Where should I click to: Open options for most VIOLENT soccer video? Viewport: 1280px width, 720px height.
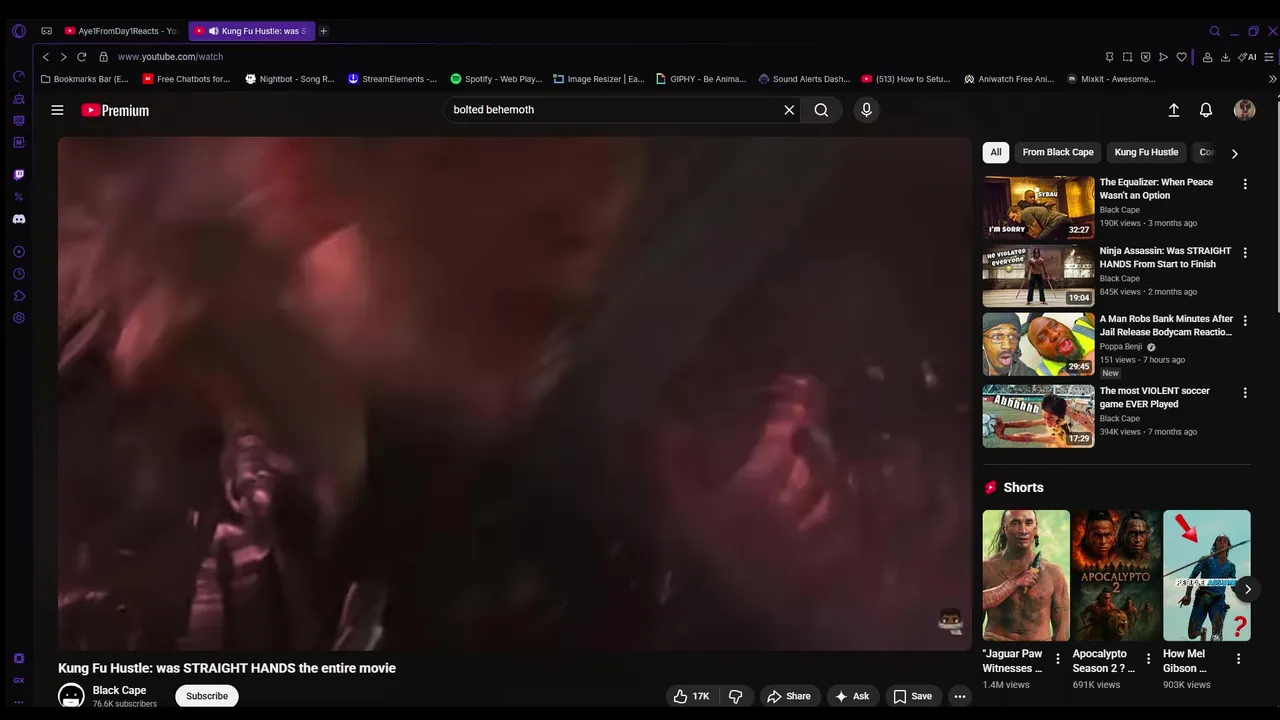click(x=1245, y=393)
